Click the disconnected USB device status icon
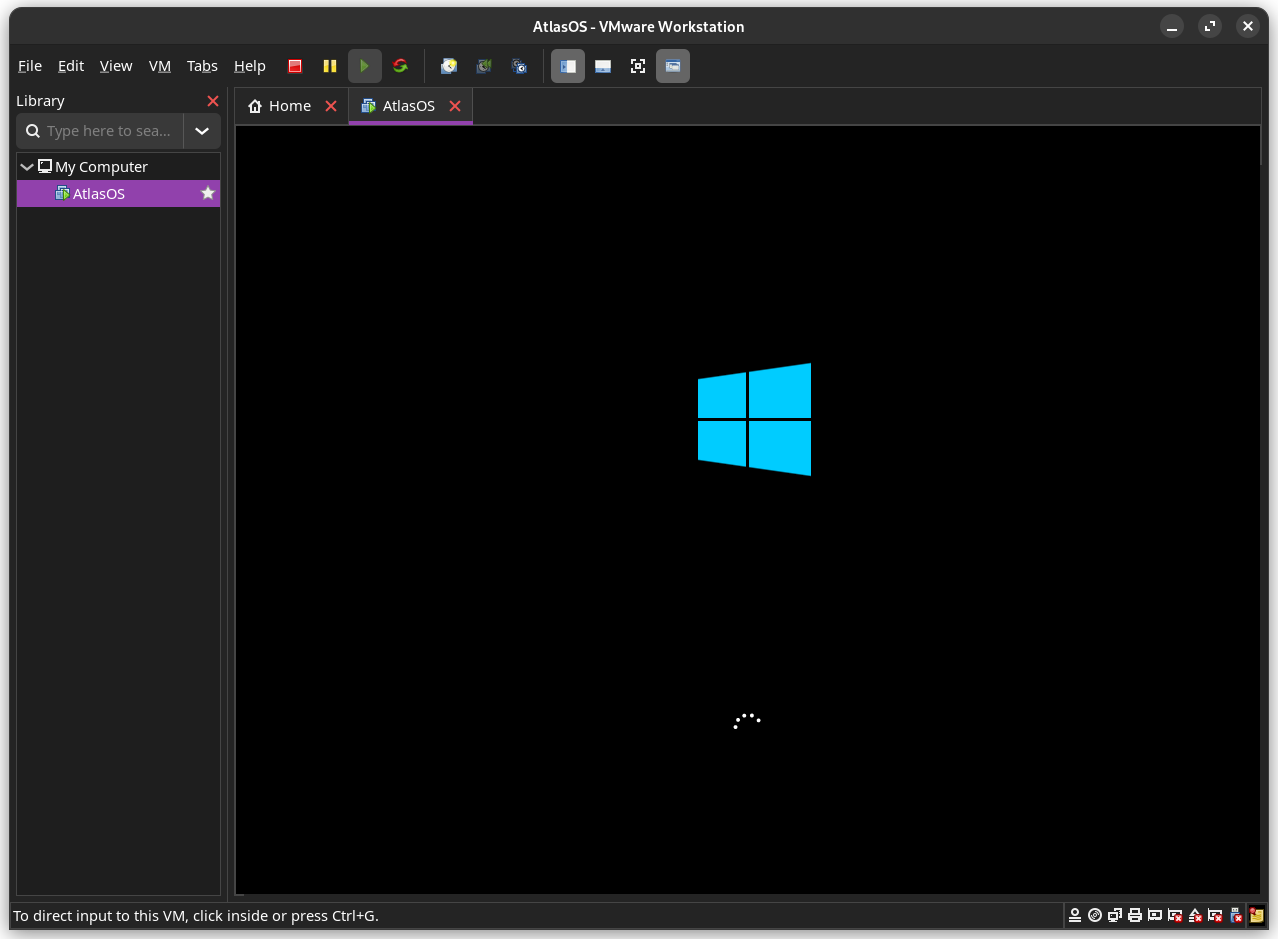The image size is (1278, 939). click(1236, 915)
